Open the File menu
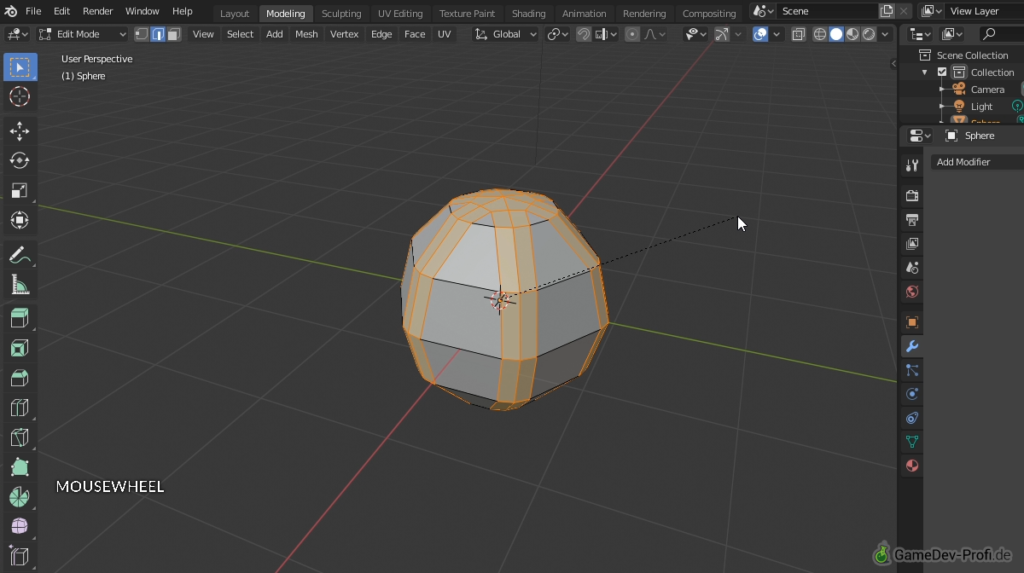This screenshot has height=573, width=1024. 33,11
